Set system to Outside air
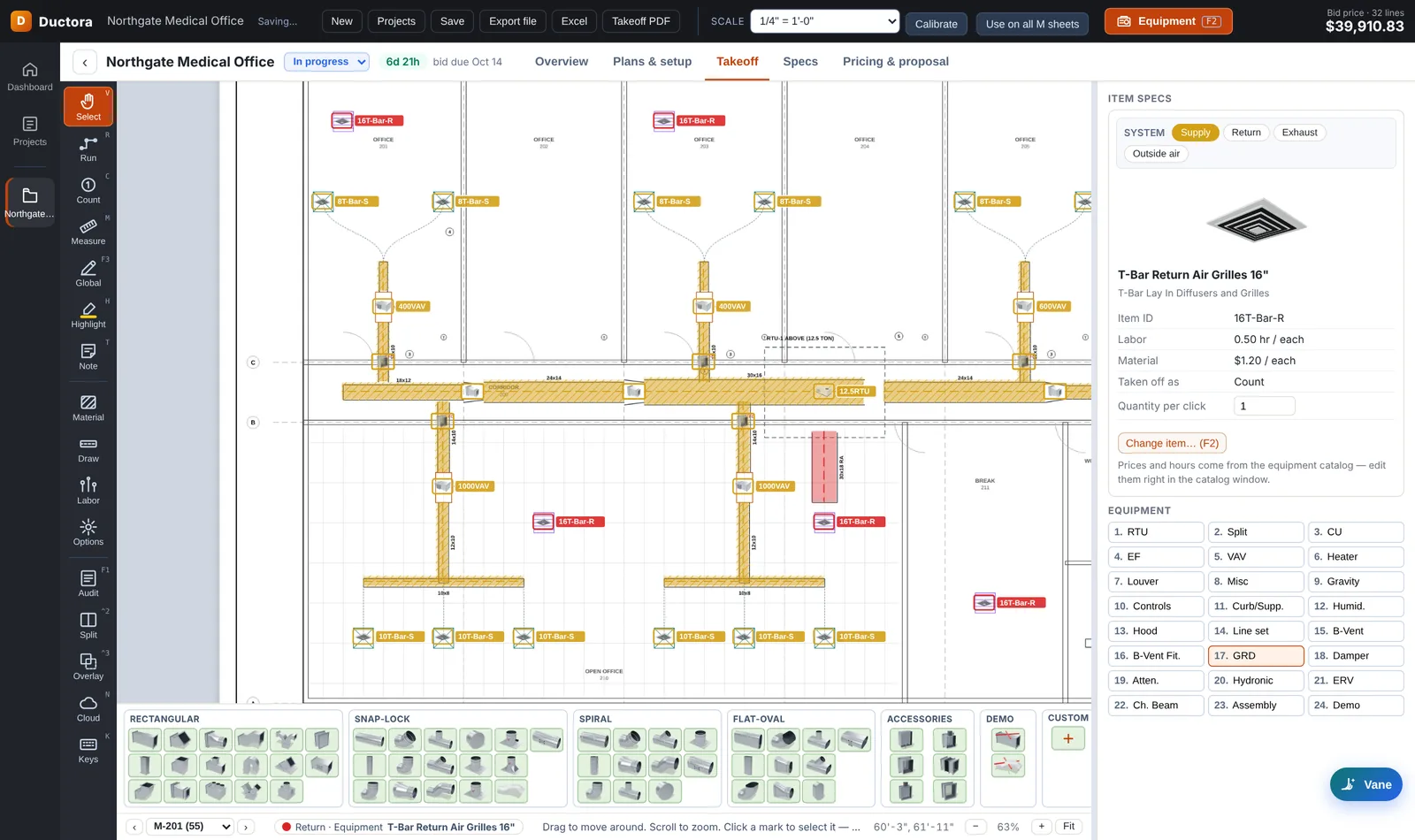Screen dimensions: 1415x840 point(1156,154)
